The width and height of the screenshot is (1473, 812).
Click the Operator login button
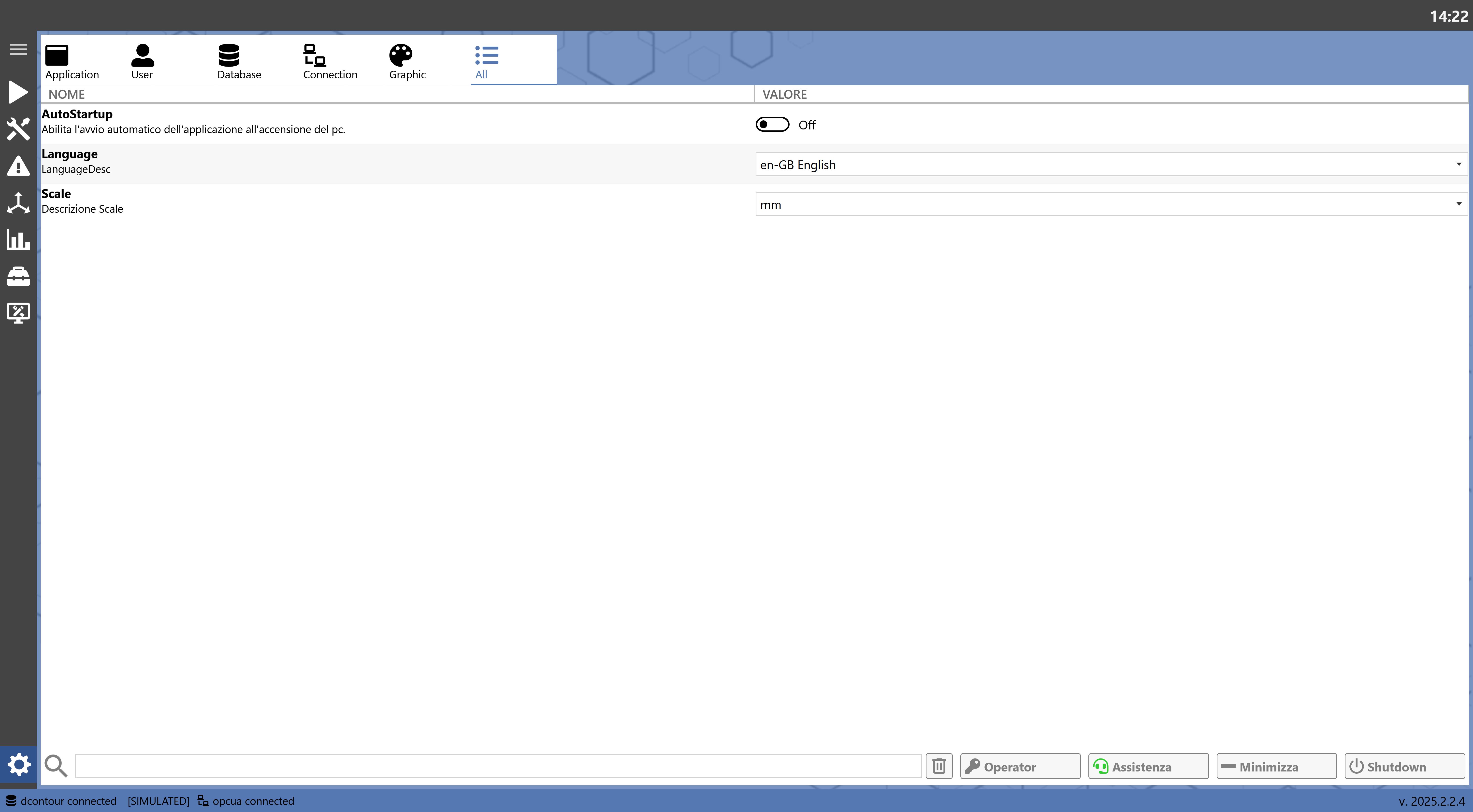[x=1020, y=766]
